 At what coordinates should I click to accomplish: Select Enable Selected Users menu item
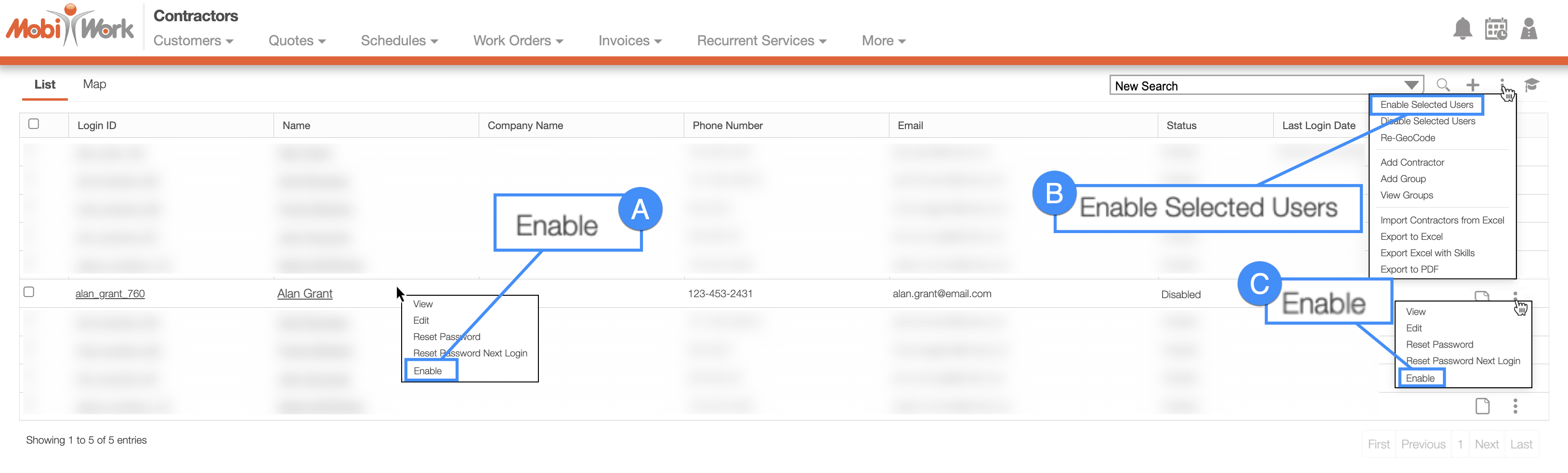pyautogui.click(x=1426, y=105)
